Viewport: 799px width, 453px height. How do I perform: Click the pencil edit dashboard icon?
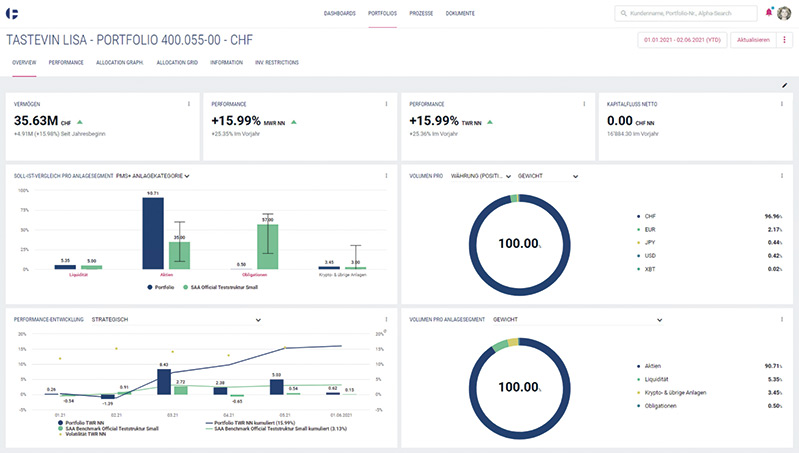click(784, 85)
